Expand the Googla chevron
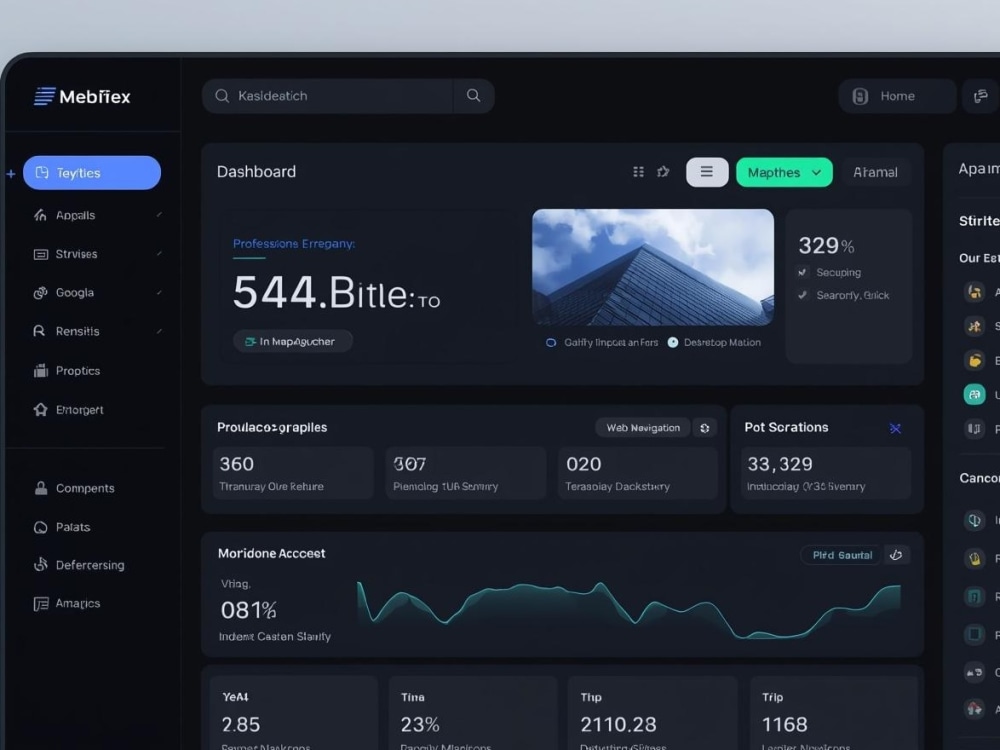The height and width of the screenshot is (750, 1000). (x=159, y=293)
